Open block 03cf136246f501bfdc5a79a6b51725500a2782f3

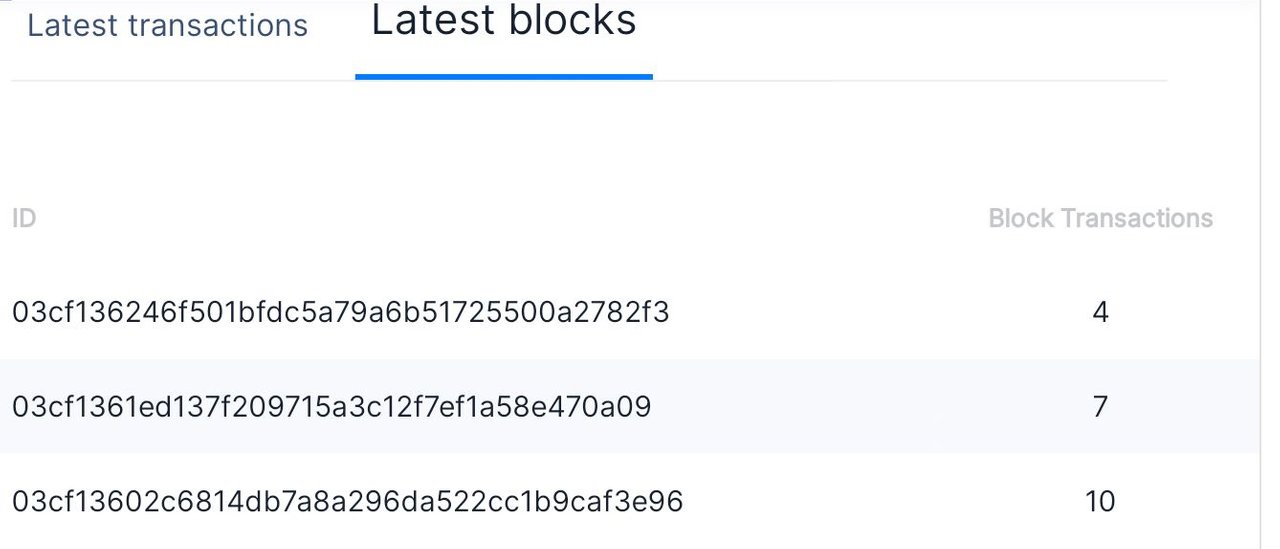pos(340,313)
